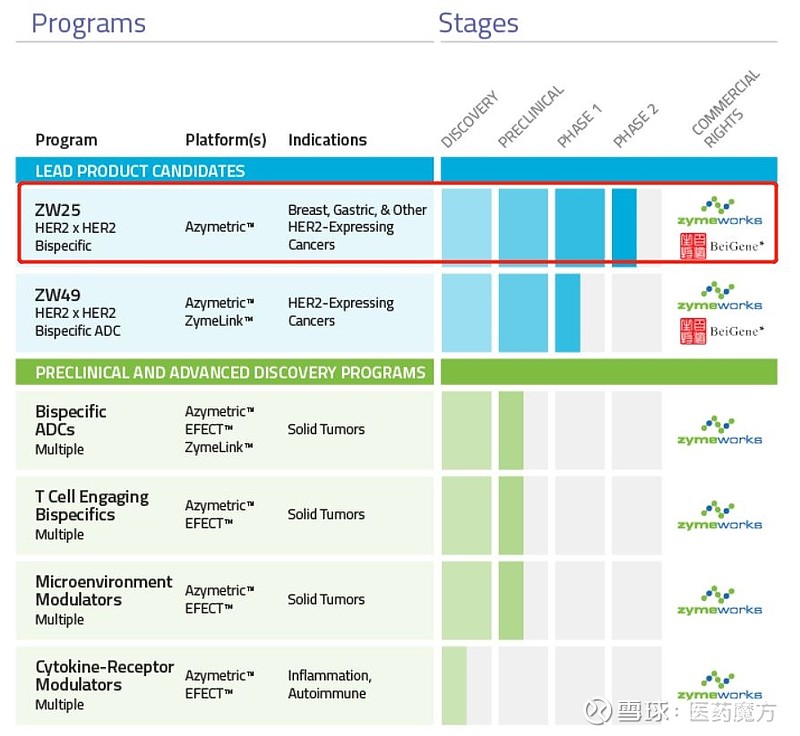
Task: Click Zymeworks logo for Microenvironment Modulators
Action: [x=719, y=600]
